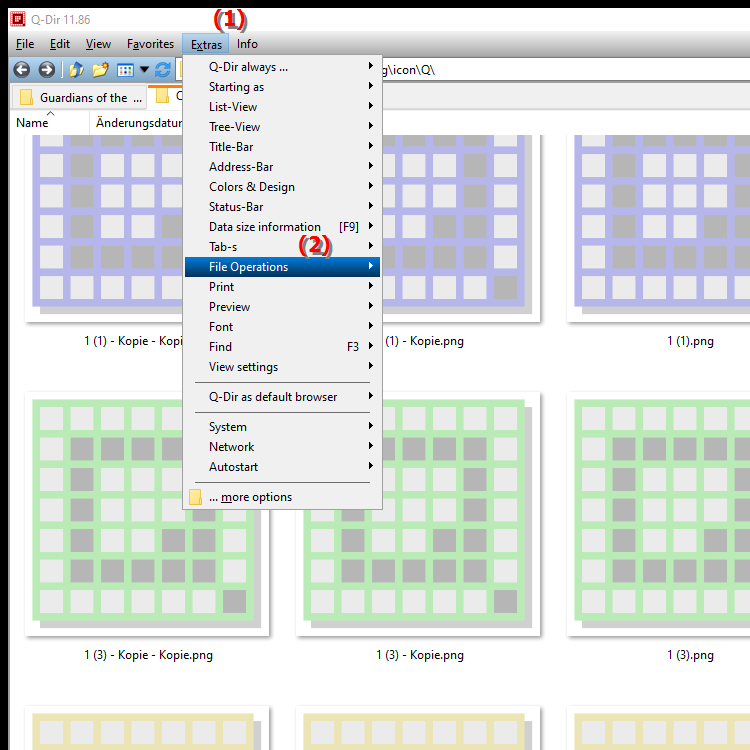The image size is (750, 750).
Task: Click the Extras menu
Action: tap(206, 44)
